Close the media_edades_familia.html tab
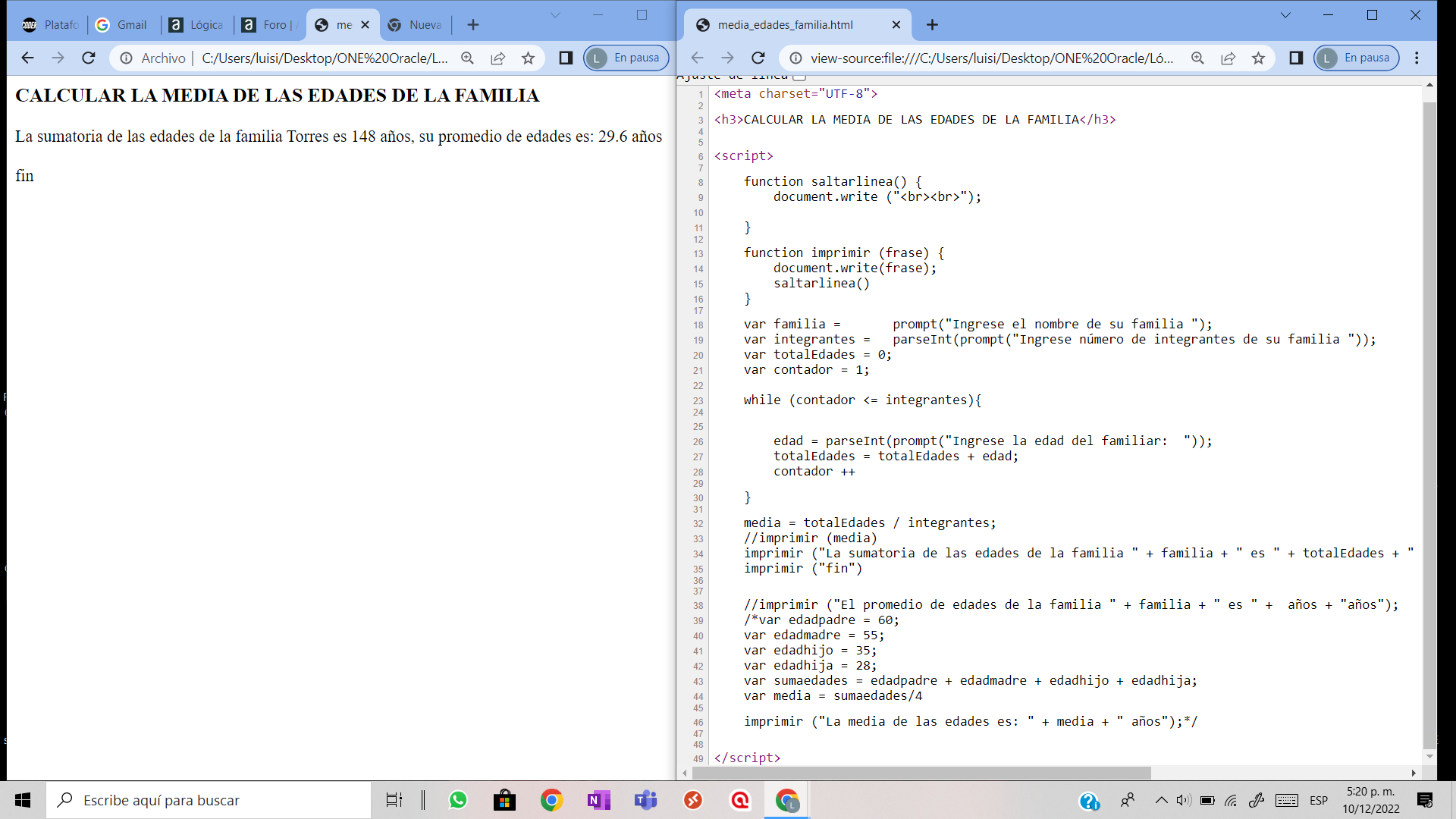Image resolution: width=1456 pixels, height=819 pixels. (x=896, y=25)
